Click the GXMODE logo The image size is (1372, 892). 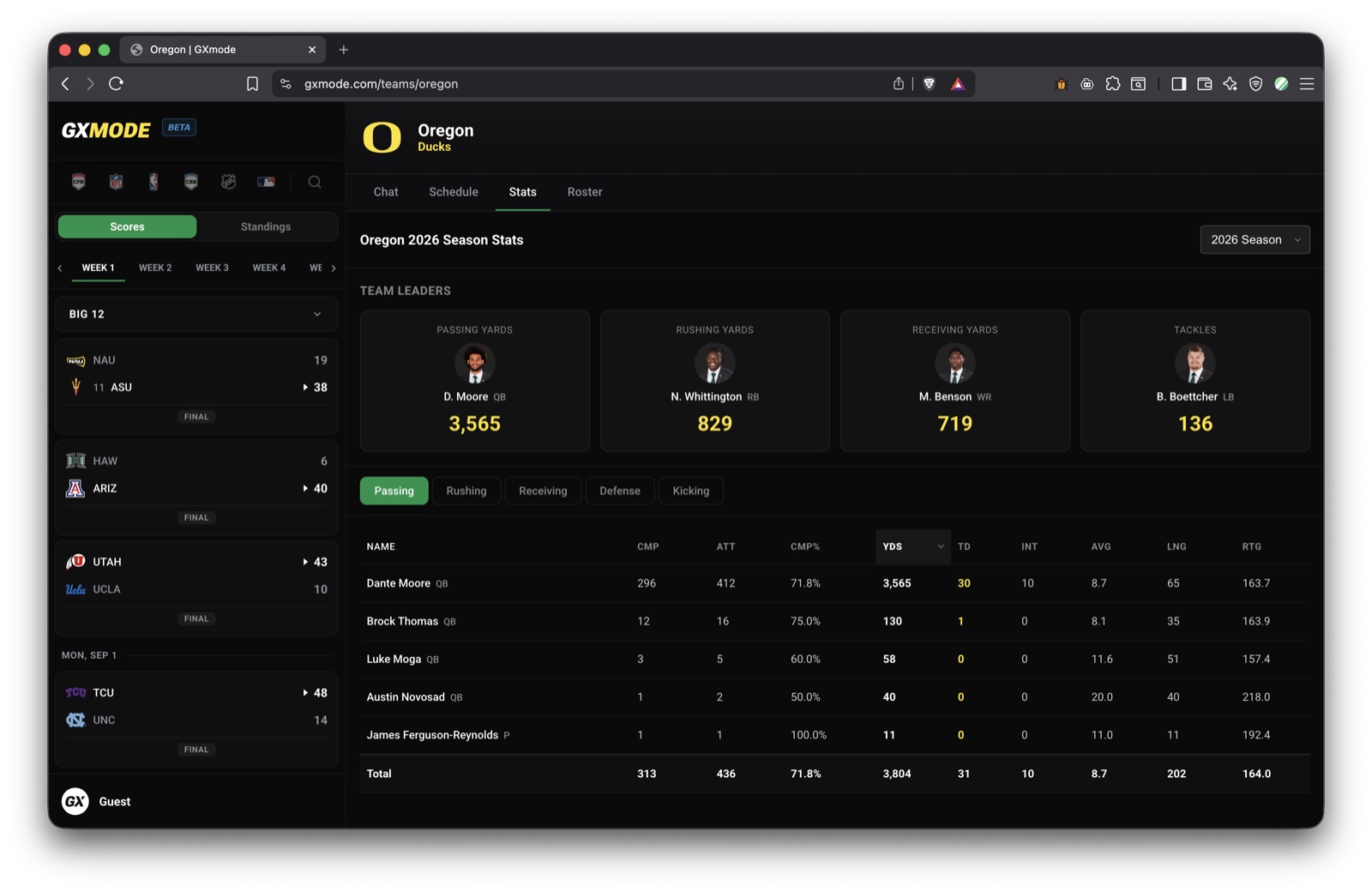click(x=106, y=130)
